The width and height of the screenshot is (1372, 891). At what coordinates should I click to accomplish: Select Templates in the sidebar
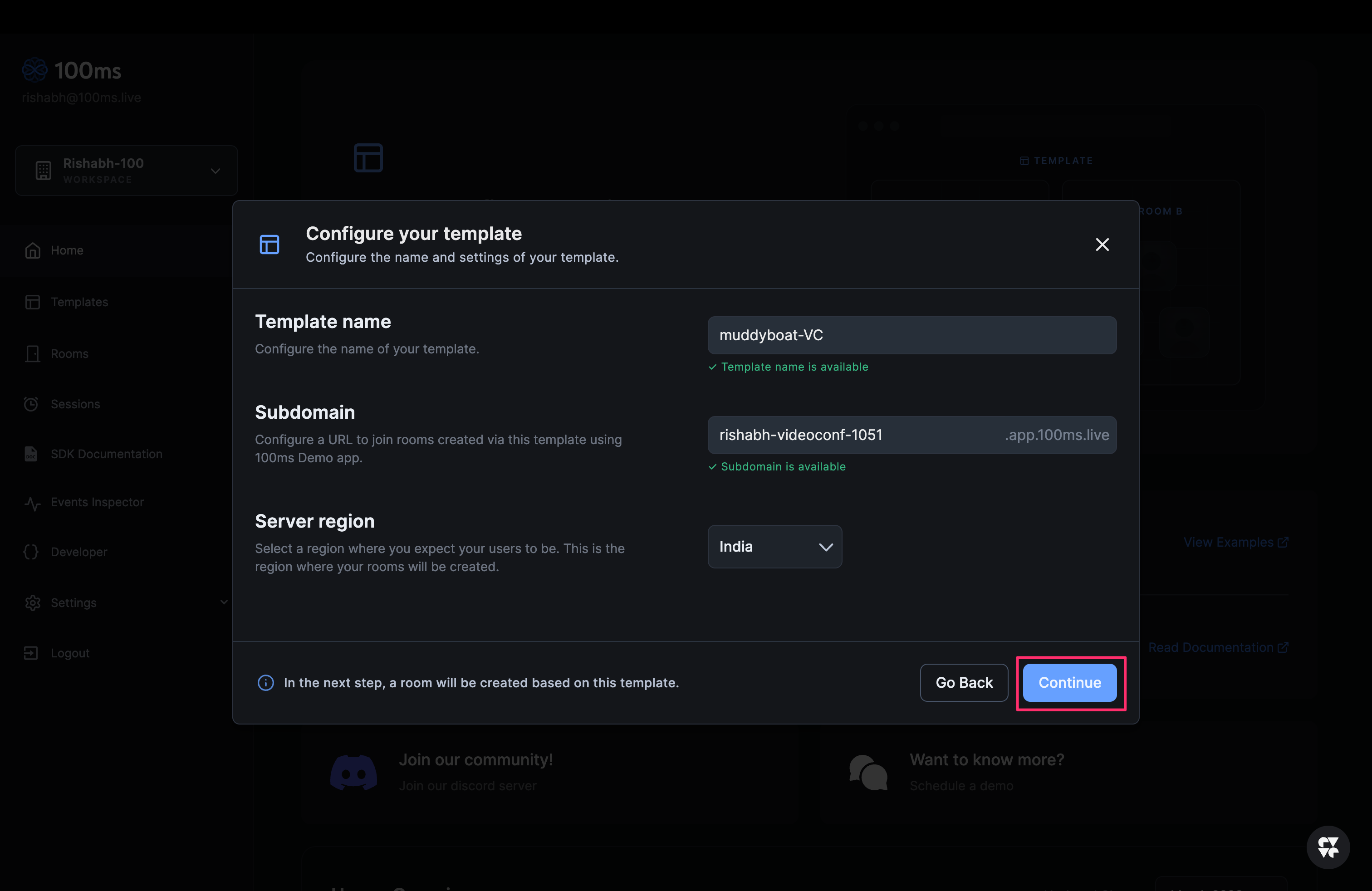79,301
